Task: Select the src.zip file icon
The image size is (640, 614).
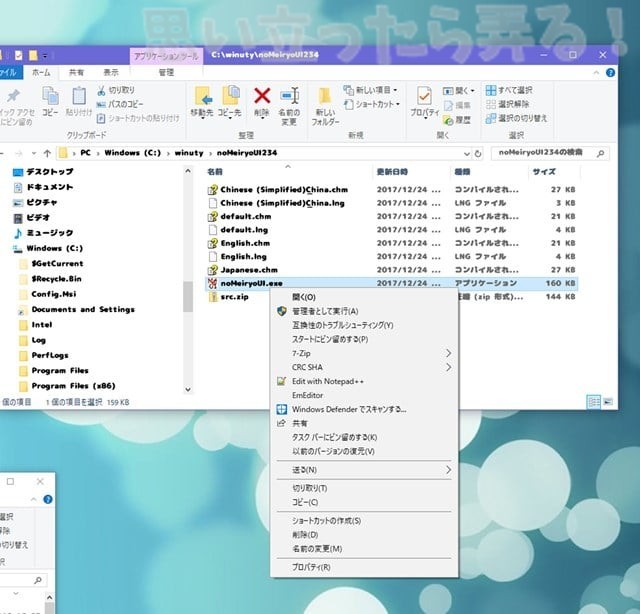Action: [212, 297]
